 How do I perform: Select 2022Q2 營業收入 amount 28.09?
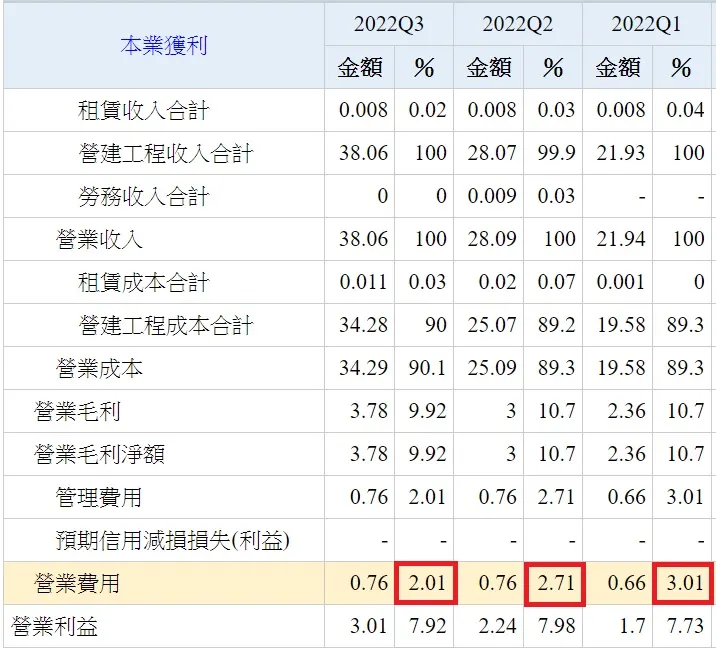[x=492, y=239]
